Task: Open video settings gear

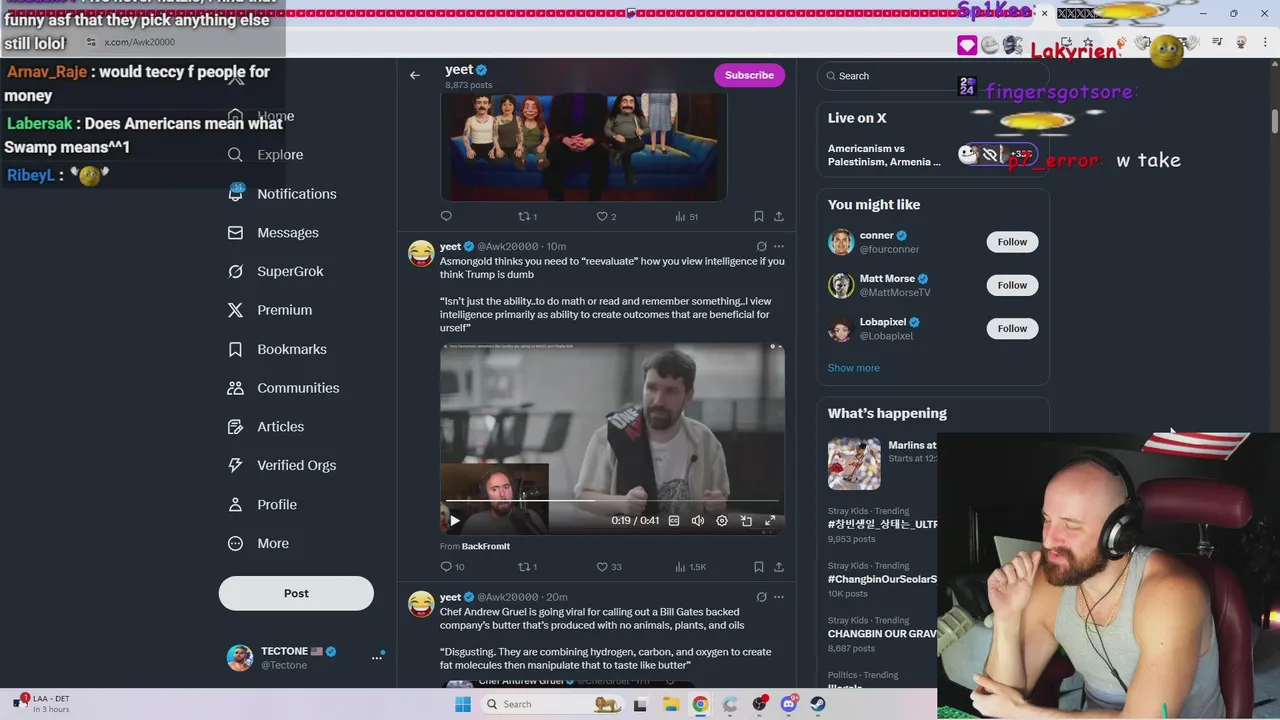Action: [x=722, y=521]
